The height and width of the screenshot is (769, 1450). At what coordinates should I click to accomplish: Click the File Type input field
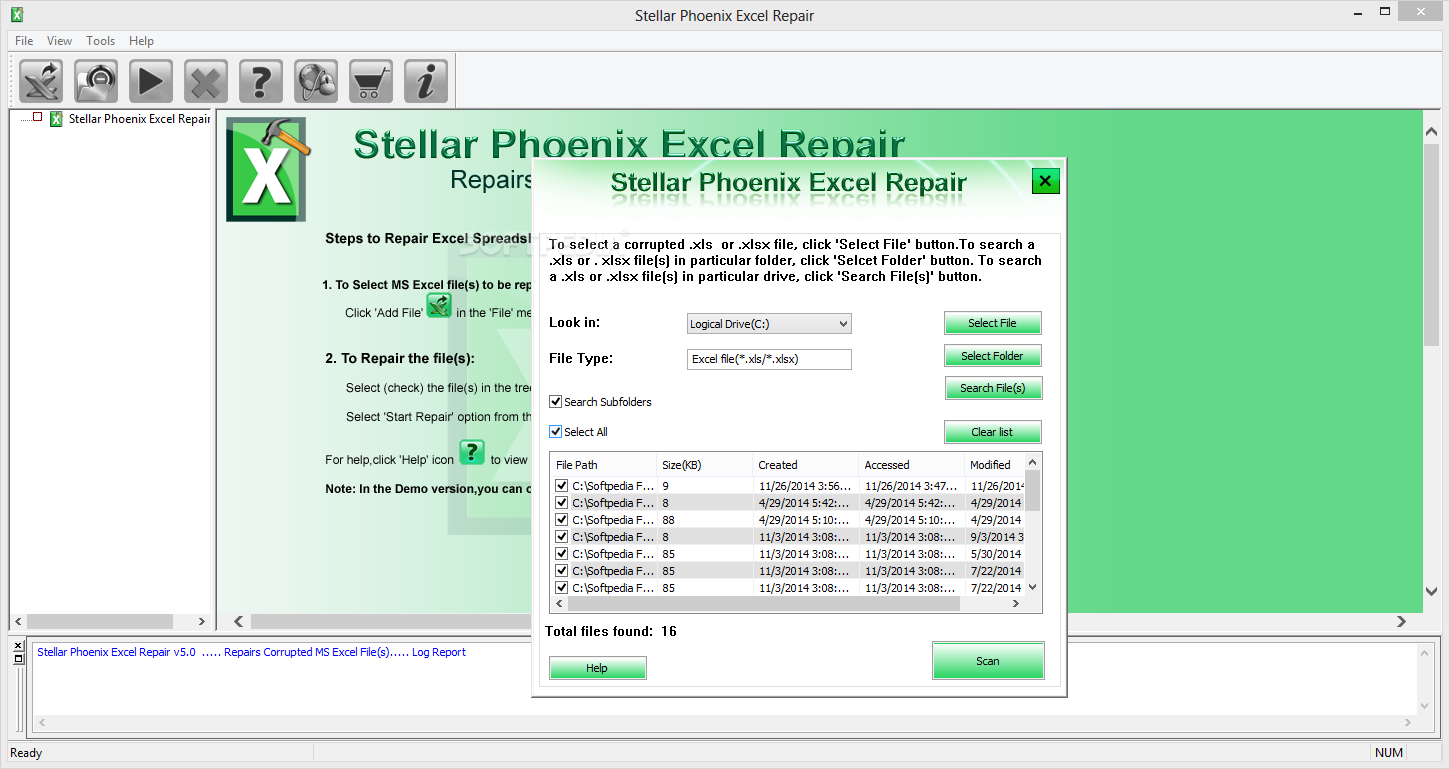coord(769,359)
